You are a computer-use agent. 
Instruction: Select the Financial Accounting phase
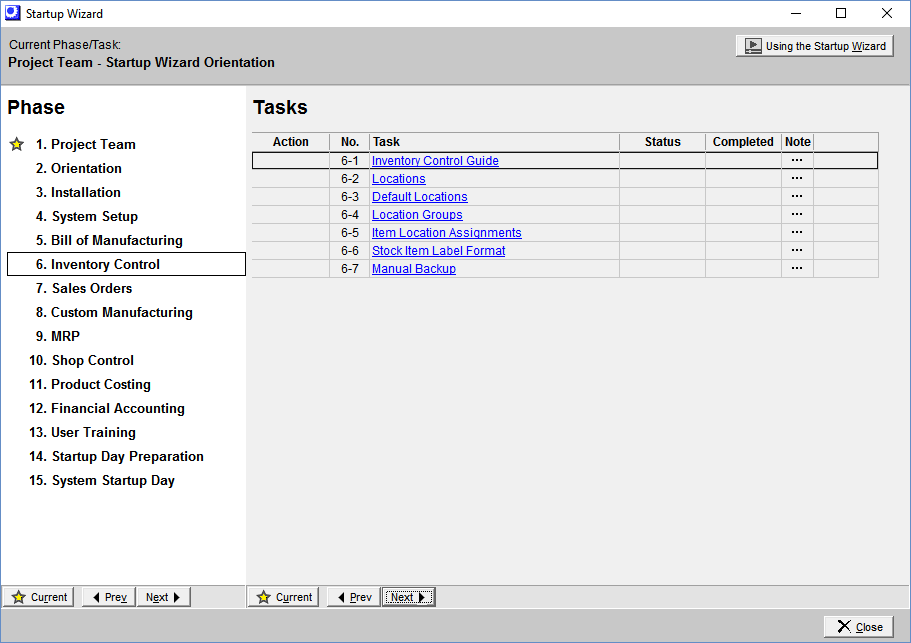pyautogui.click(x=117, y=408)
